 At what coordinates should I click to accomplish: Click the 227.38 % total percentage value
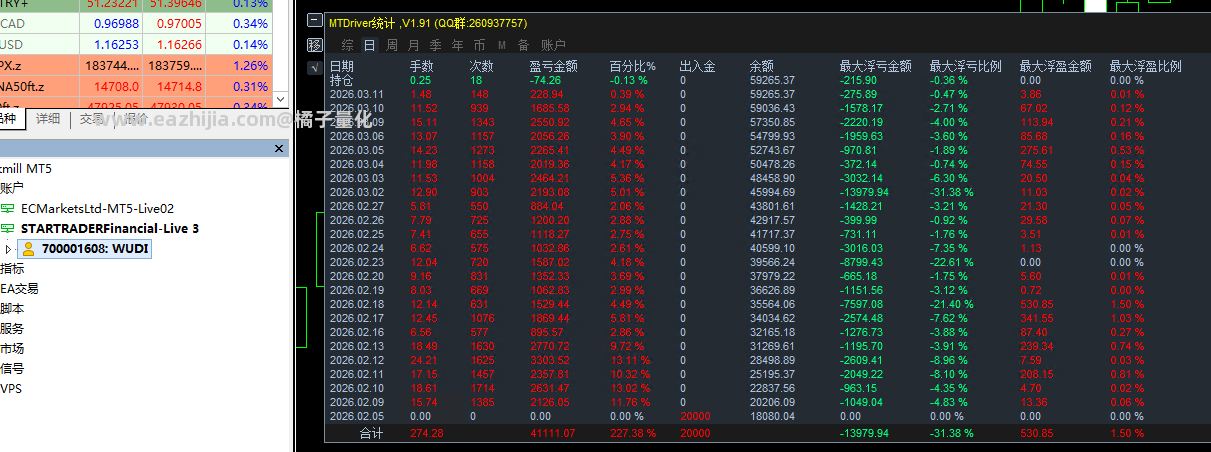[x=633, y=433]
